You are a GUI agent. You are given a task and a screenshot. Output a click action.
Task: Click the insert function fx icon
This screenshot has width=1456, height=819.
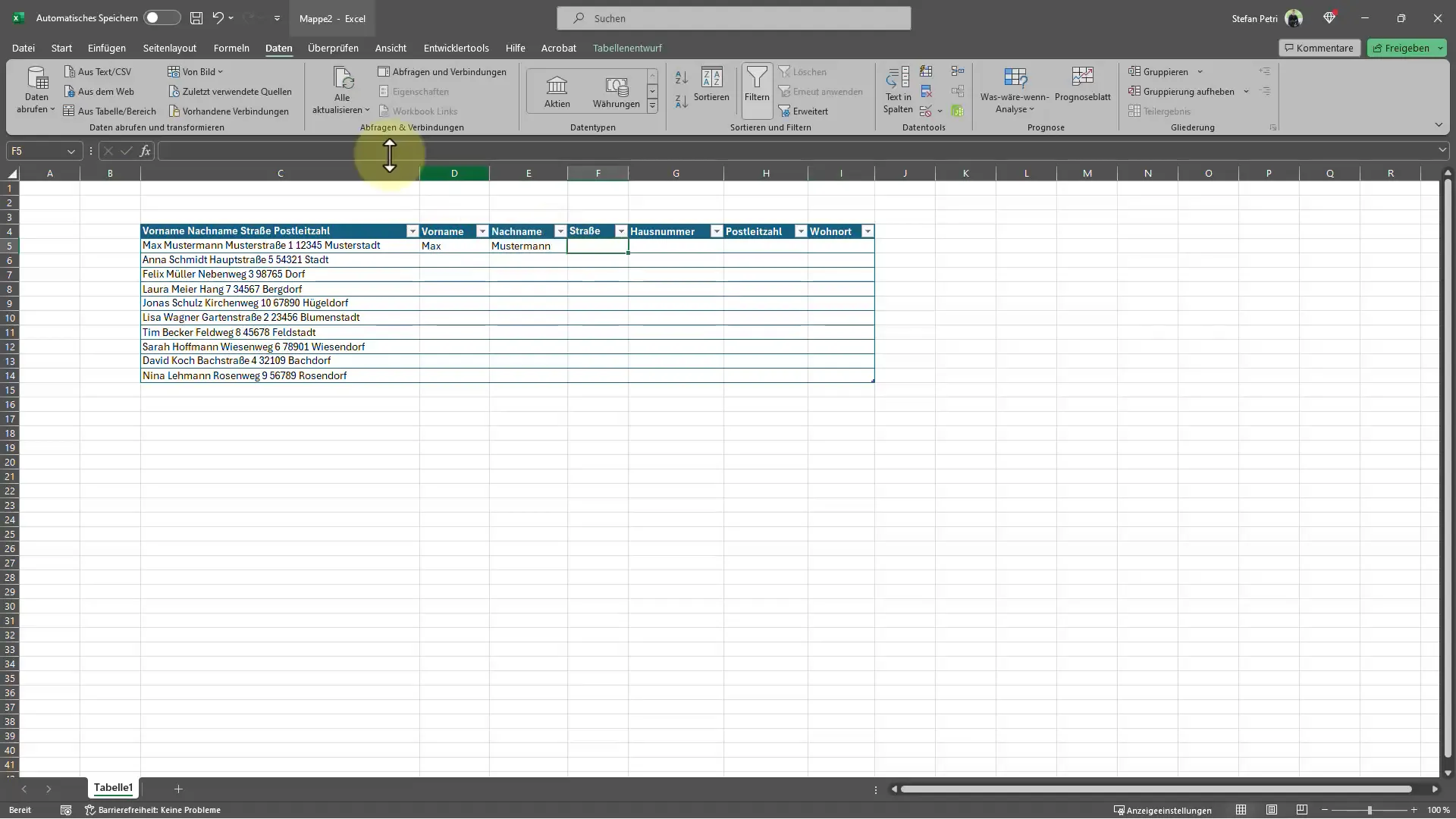point(145,151)
